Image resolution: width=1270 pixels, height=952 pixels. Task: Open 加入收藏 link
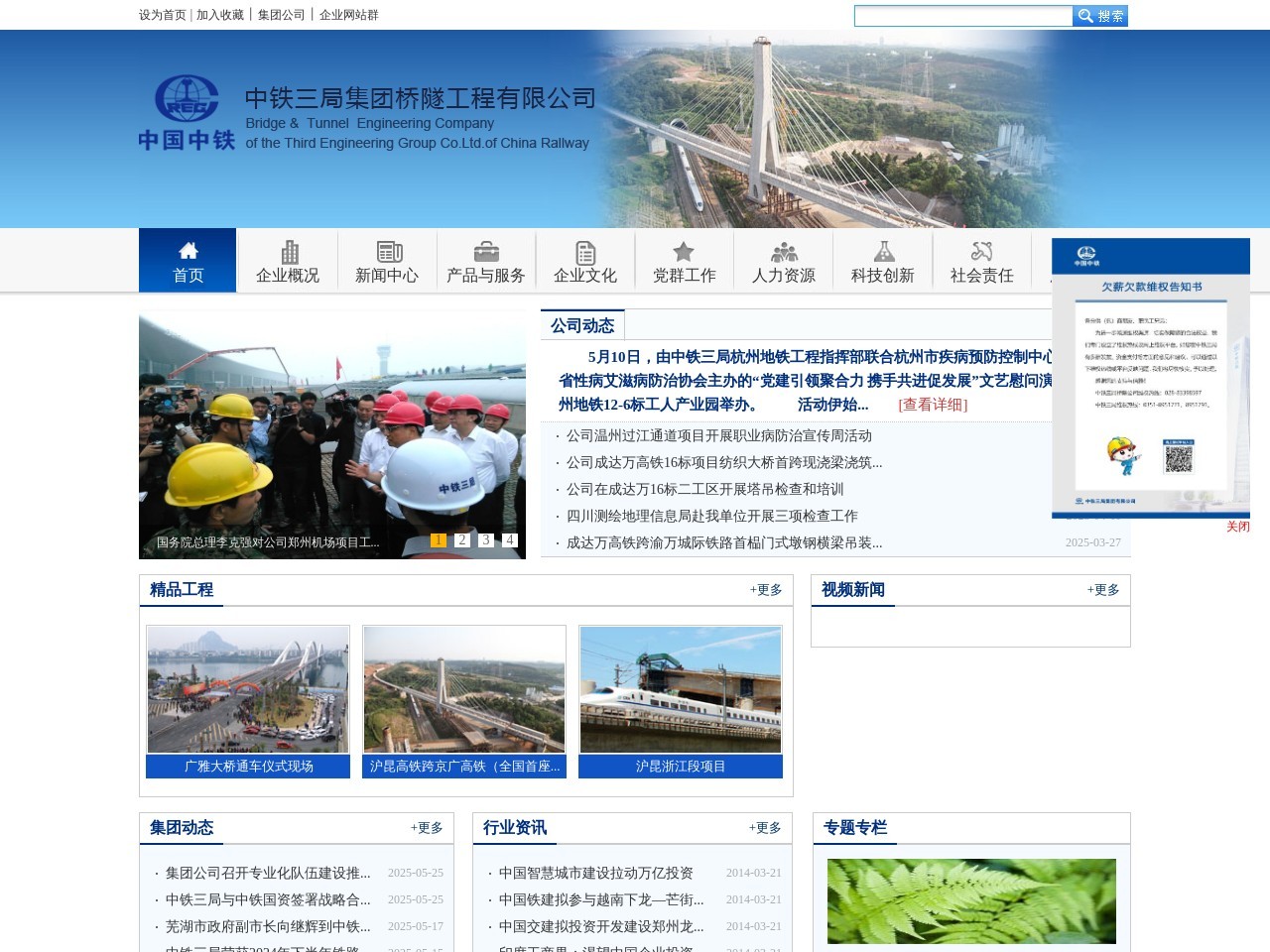(220, 15)
